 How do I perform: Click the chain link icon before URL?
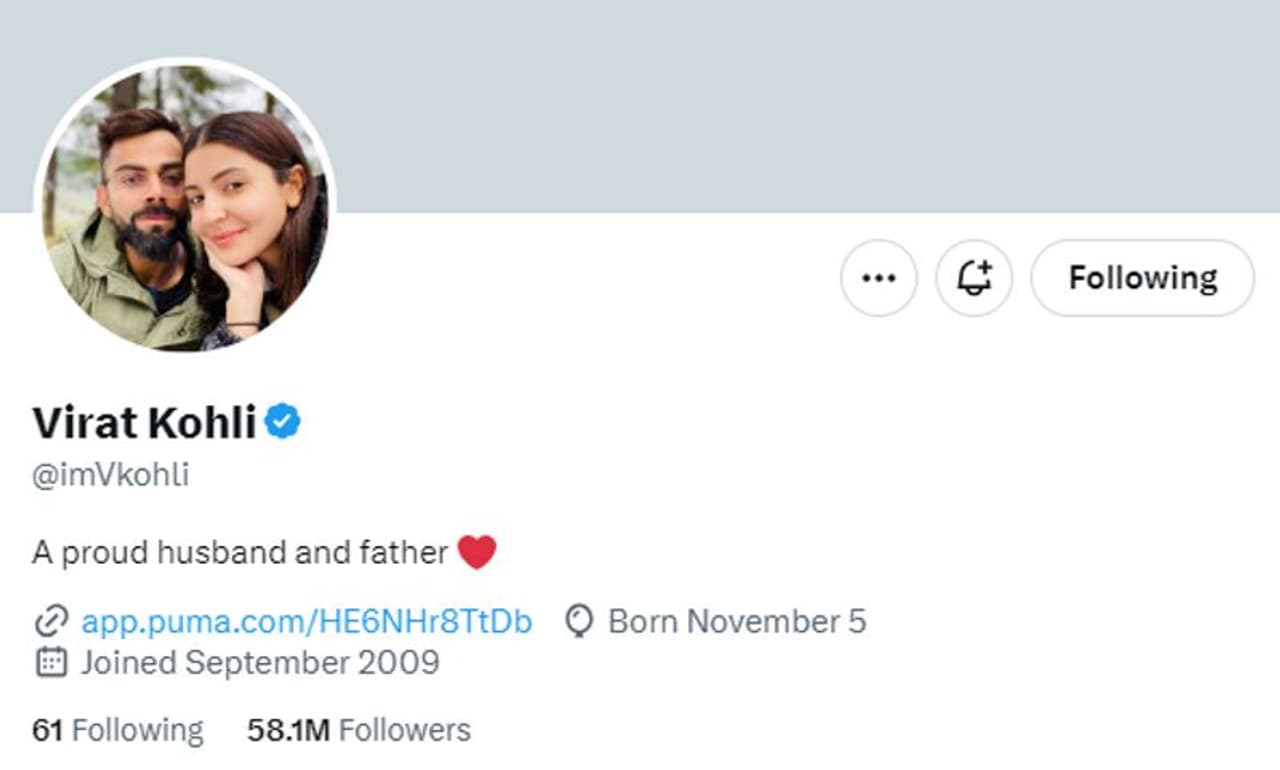pos(50,622)
